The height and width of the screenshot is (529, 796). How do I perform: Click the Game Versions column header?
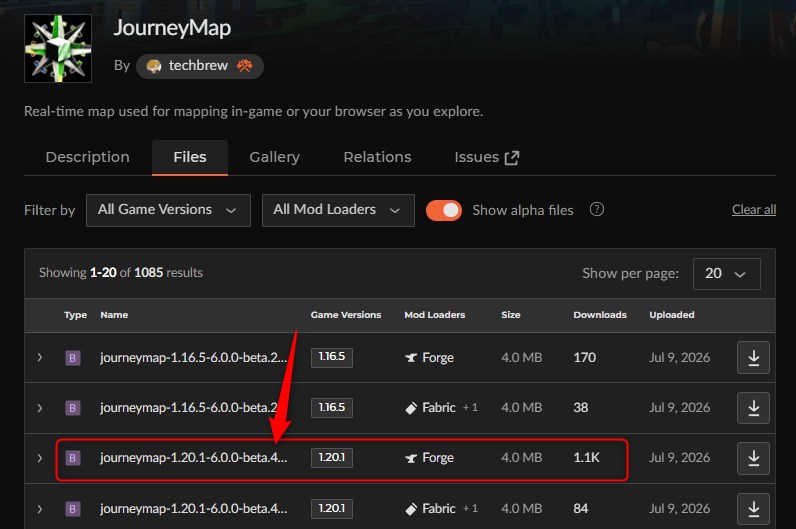(346, 315)
